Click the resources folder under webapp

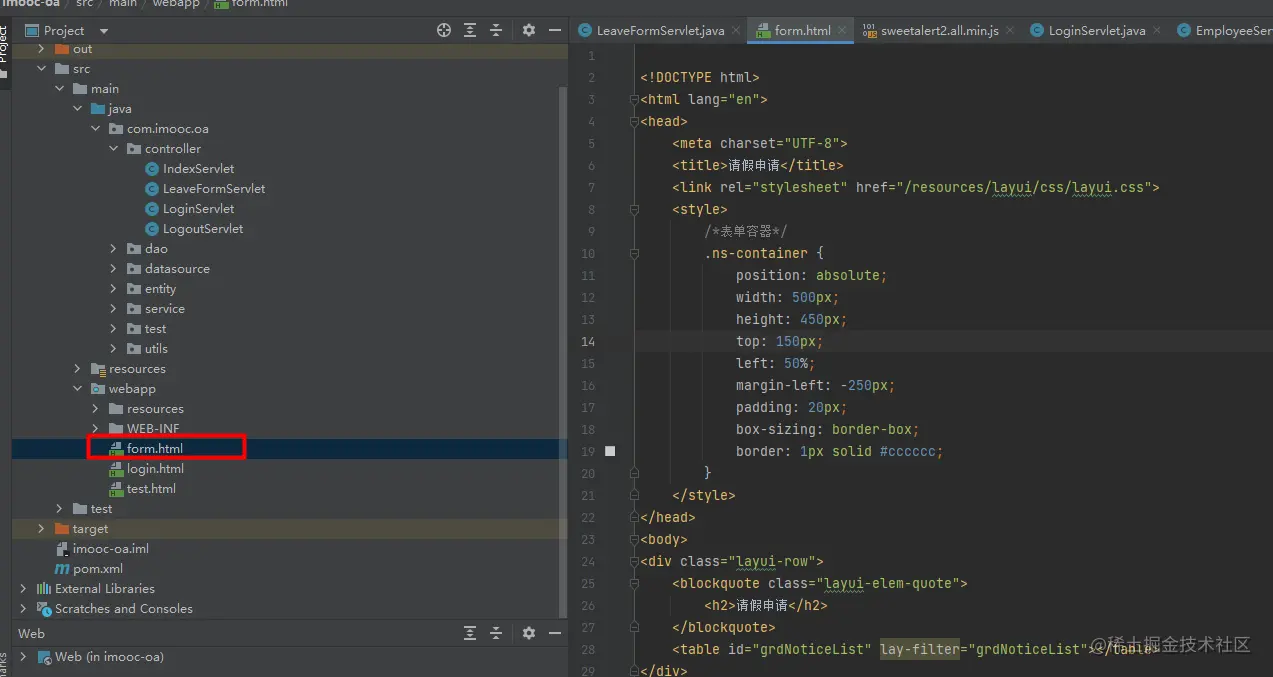click(146, 409)
